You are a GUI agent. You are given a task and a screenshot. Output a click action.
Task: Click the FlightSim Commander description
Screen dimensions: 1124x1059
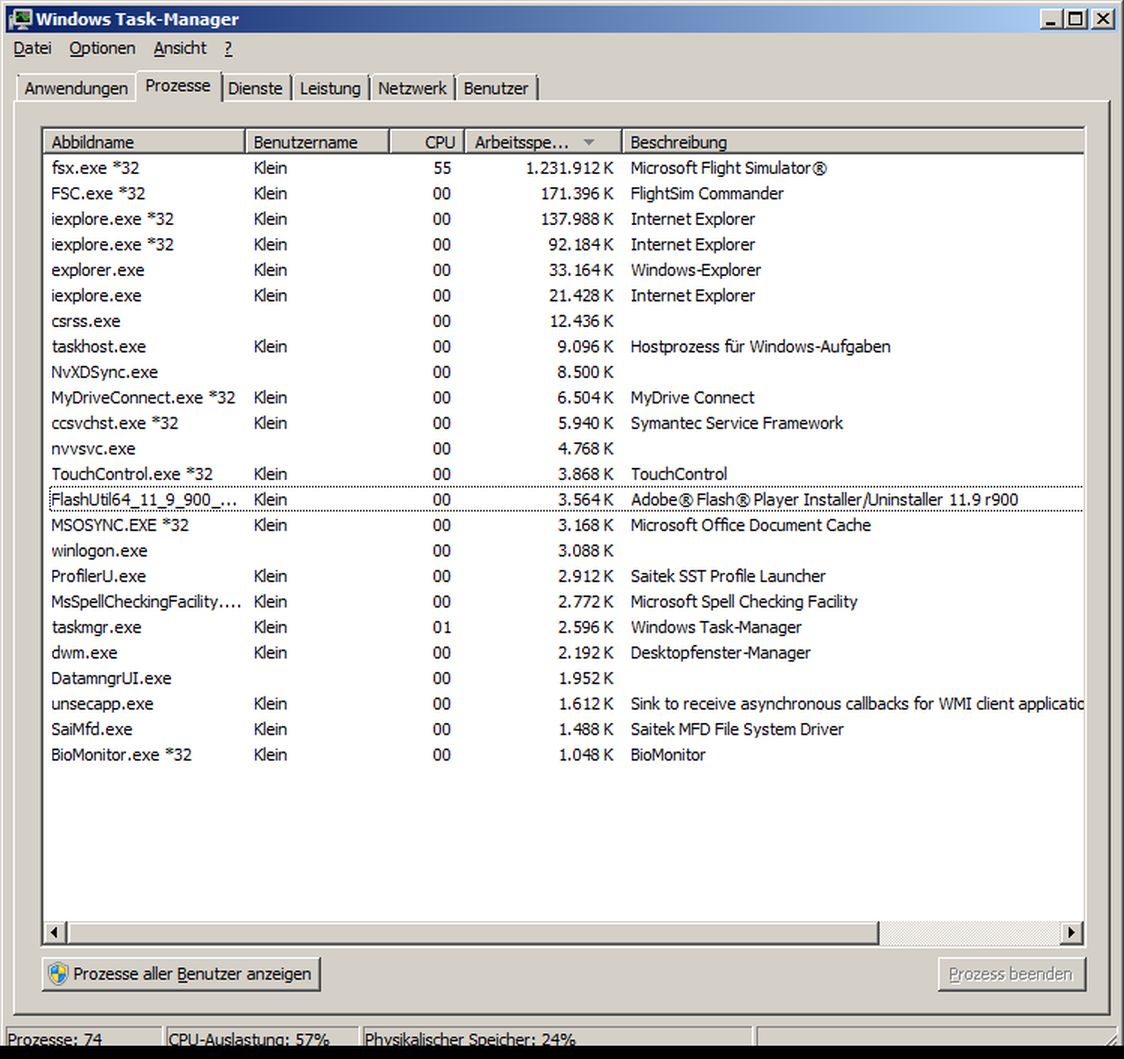coord(707,194)
